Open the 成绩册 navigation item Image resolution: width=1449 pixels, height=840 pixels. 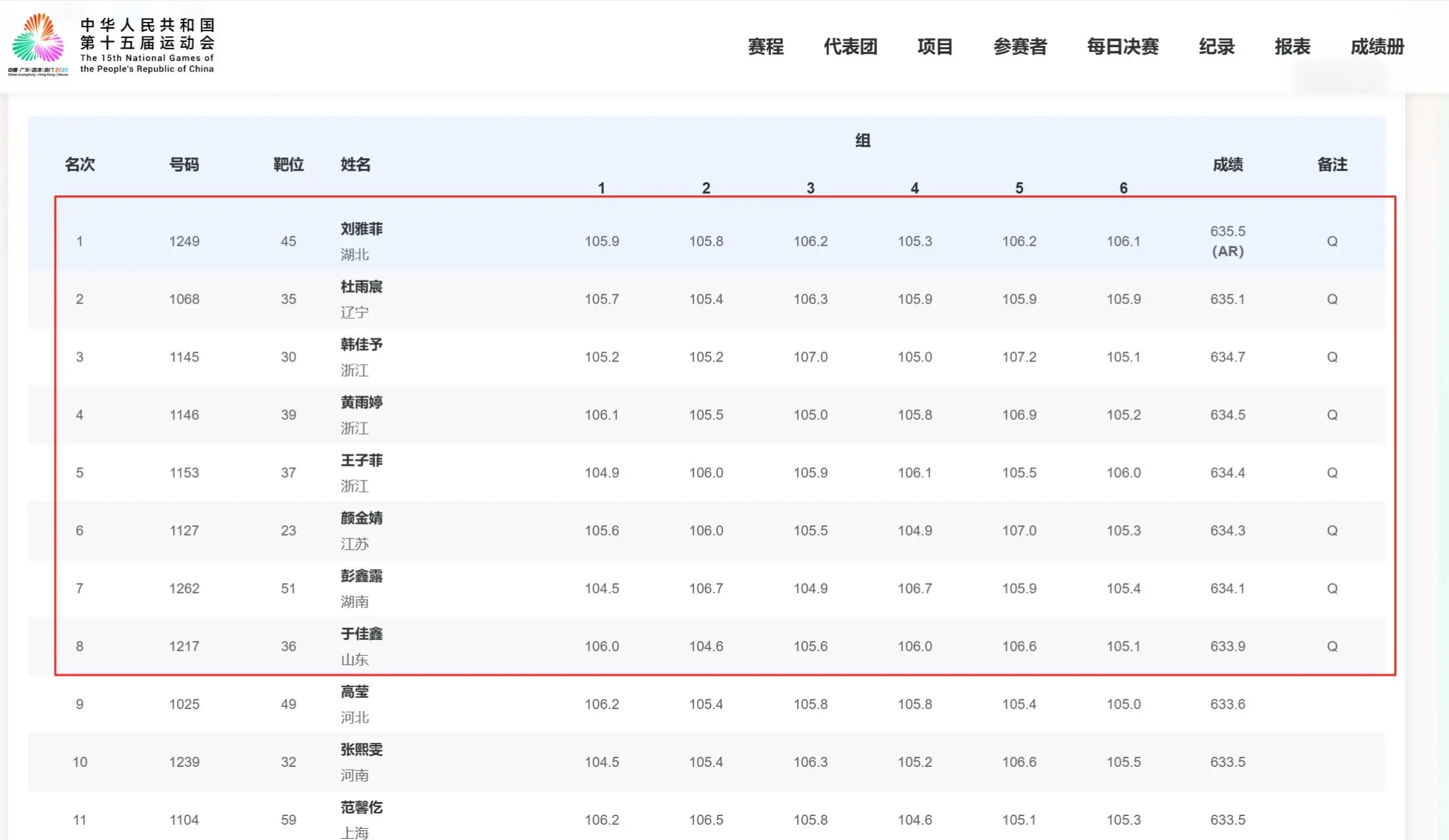[x=1377, y=47]
